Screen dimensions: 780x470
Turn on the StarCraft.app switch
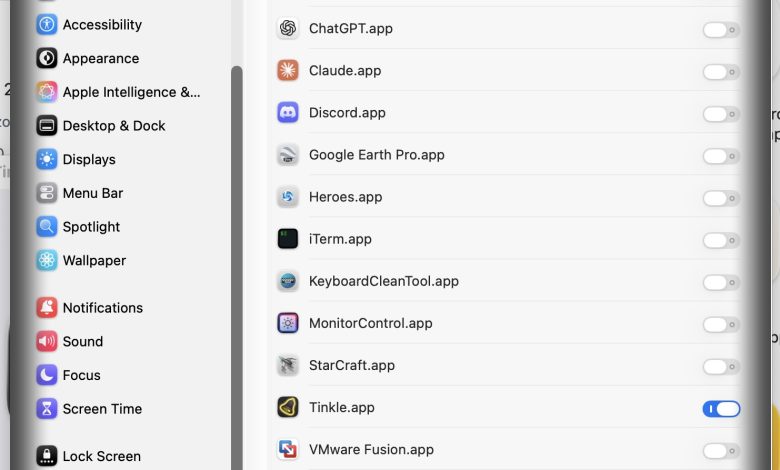pos(721,367)
